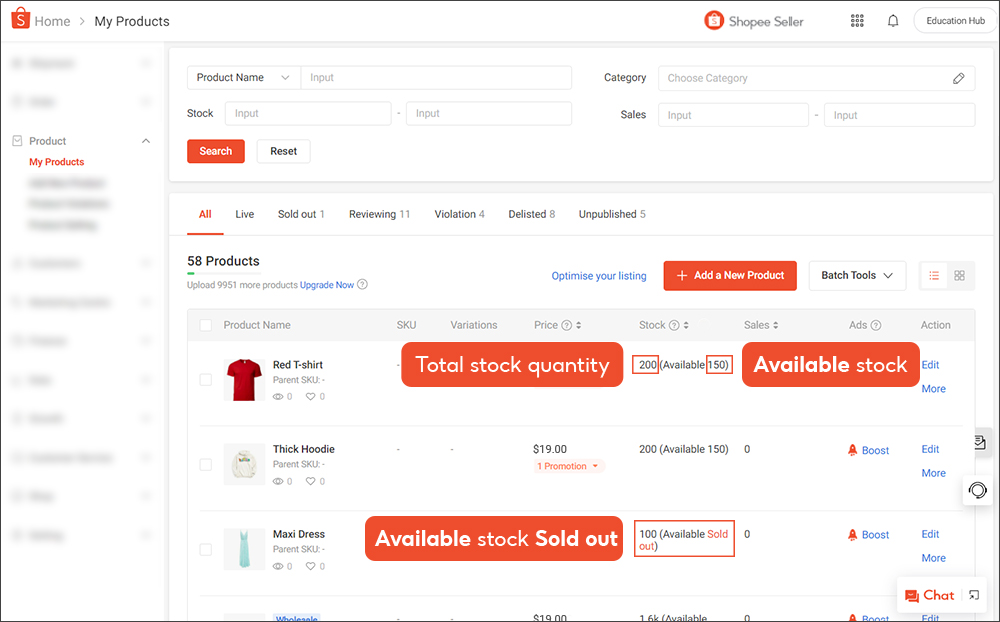
Task: Open the apps grid menu icon
Action: 857,21
